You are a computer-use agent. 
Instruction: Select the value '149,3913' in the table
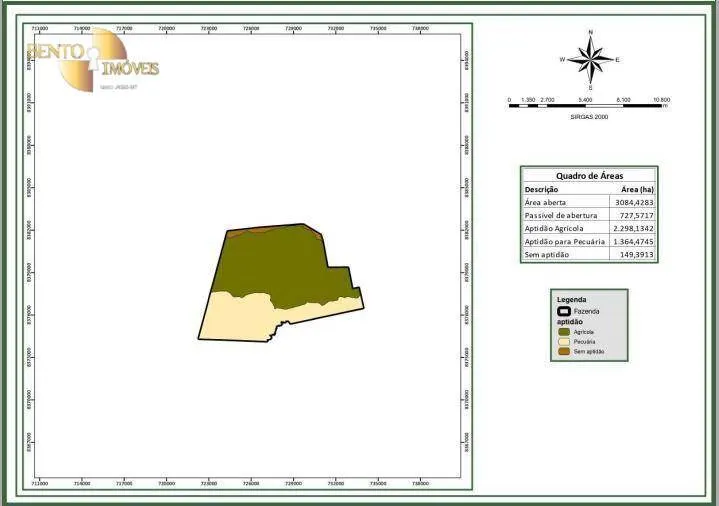tap(636, 255)
